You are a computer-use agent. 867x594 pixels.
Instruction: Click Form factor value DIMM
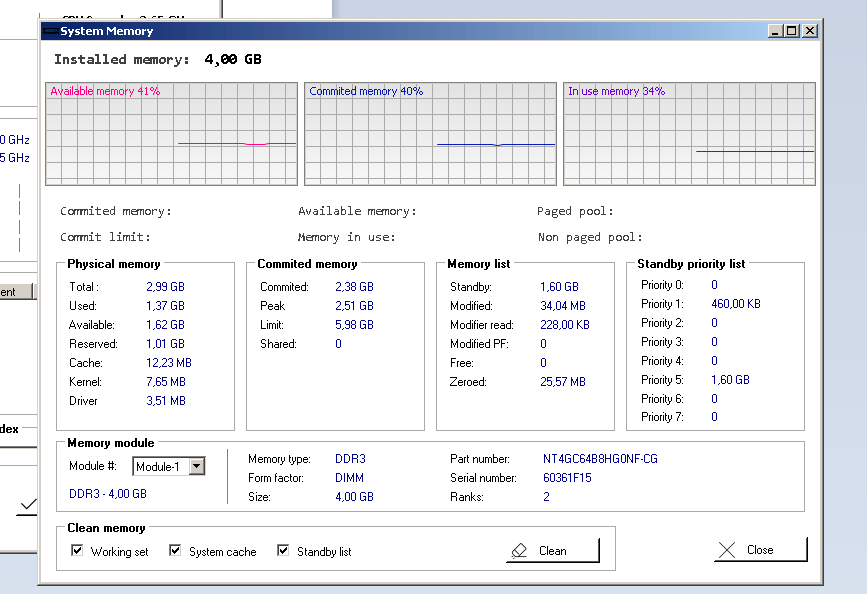click(x=349, y=477)
